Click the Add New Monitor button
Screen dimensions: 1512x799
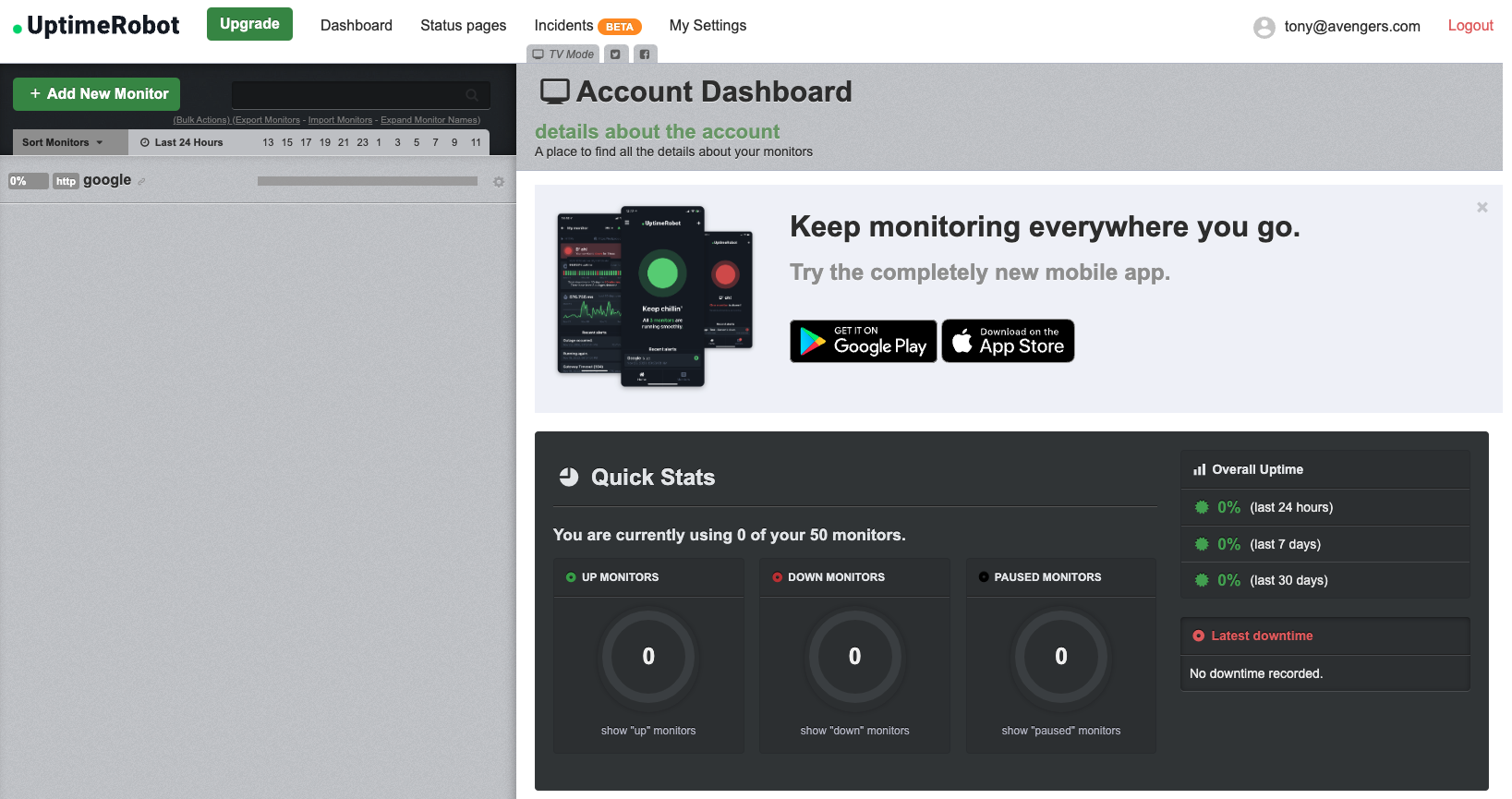pyautogui.click(x=97, y=94)
